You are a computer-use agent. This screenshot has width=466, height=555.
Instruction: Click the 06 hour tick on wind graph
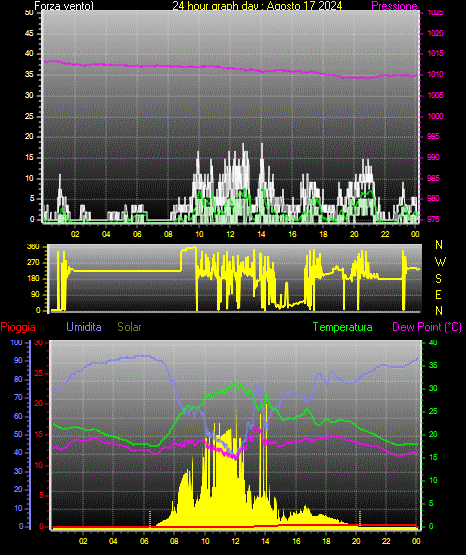coord(137,234)
